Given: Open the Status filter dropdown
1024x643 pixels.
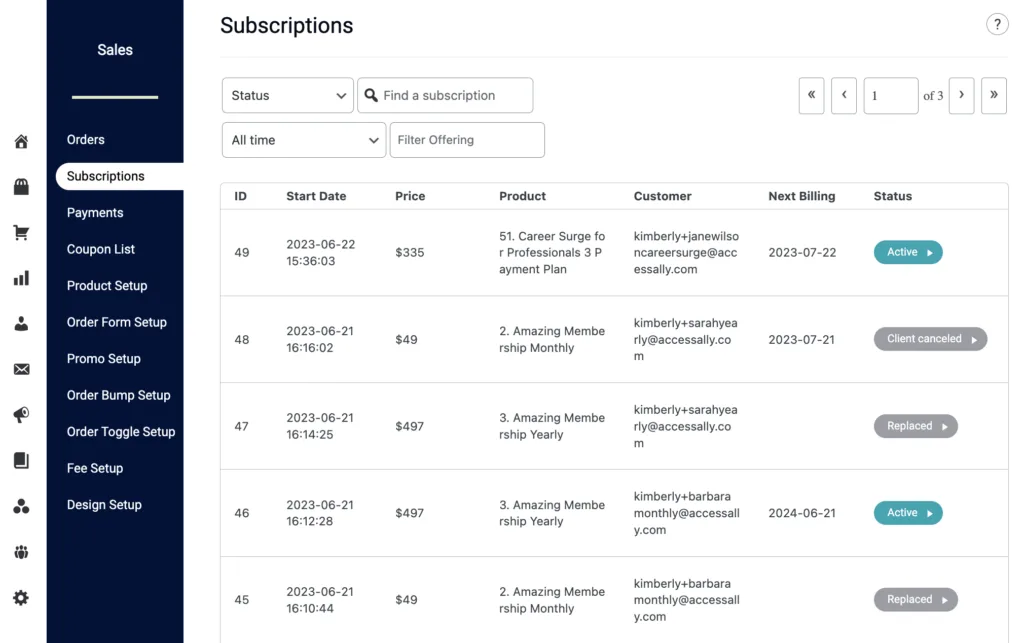Looking at the screenshot, I should [287, 95].
